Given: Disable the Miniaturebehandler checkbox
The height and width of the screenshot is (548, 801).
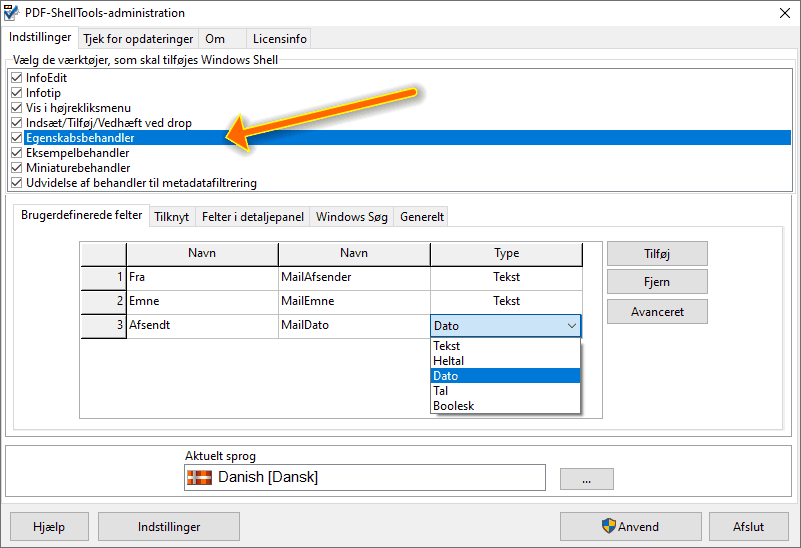Looking at the screenshot, I should pyautogui.click(x=16, y=168).
